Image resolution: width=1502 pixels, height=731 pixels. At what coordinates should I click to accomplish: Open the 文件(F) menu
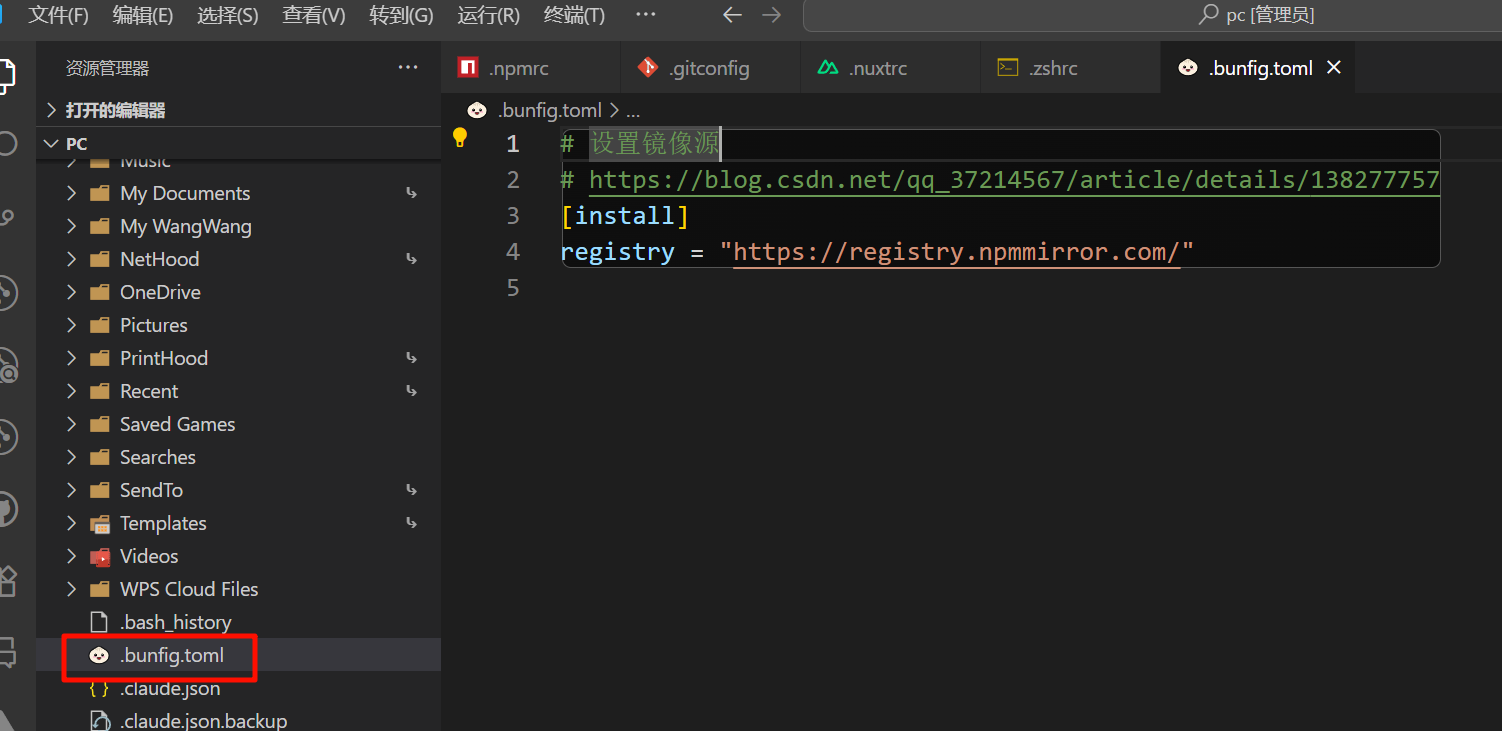click(x=58, y=15)
